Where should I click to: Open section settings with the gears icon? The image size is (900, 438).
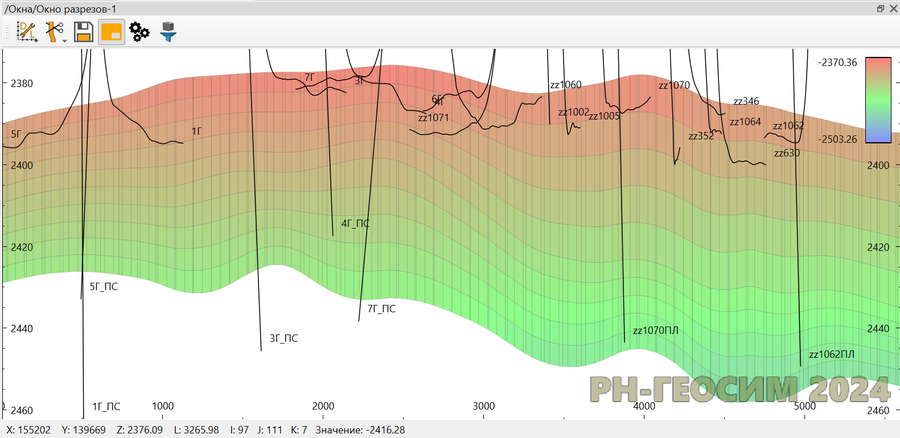[x=139, y=31]
